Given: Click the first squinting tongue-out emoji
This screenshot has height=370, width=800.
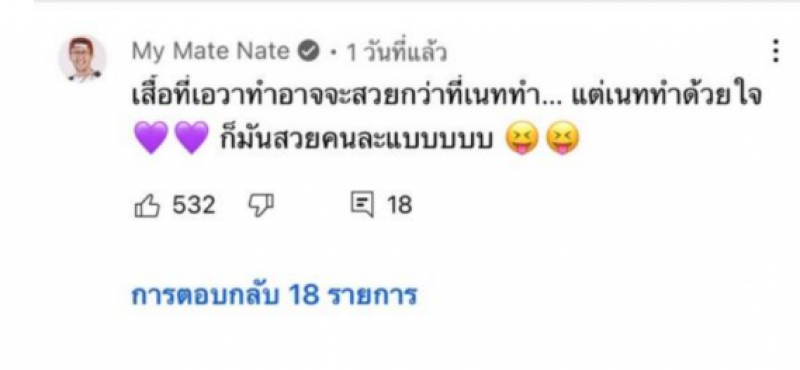Looking at the screenshot, I should [521, 137].
